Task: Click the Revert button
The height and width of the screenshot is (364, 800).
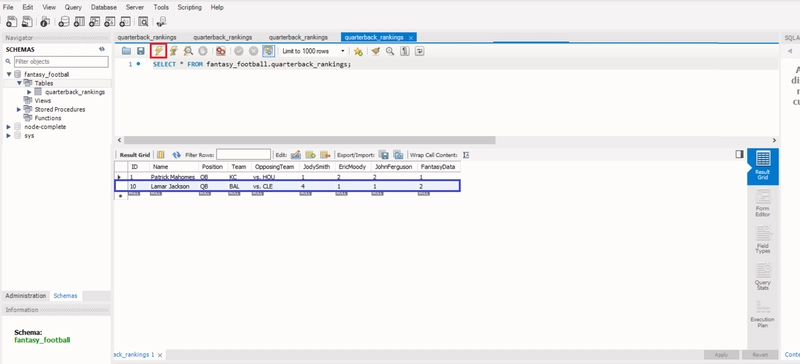Action: point(760,355)
